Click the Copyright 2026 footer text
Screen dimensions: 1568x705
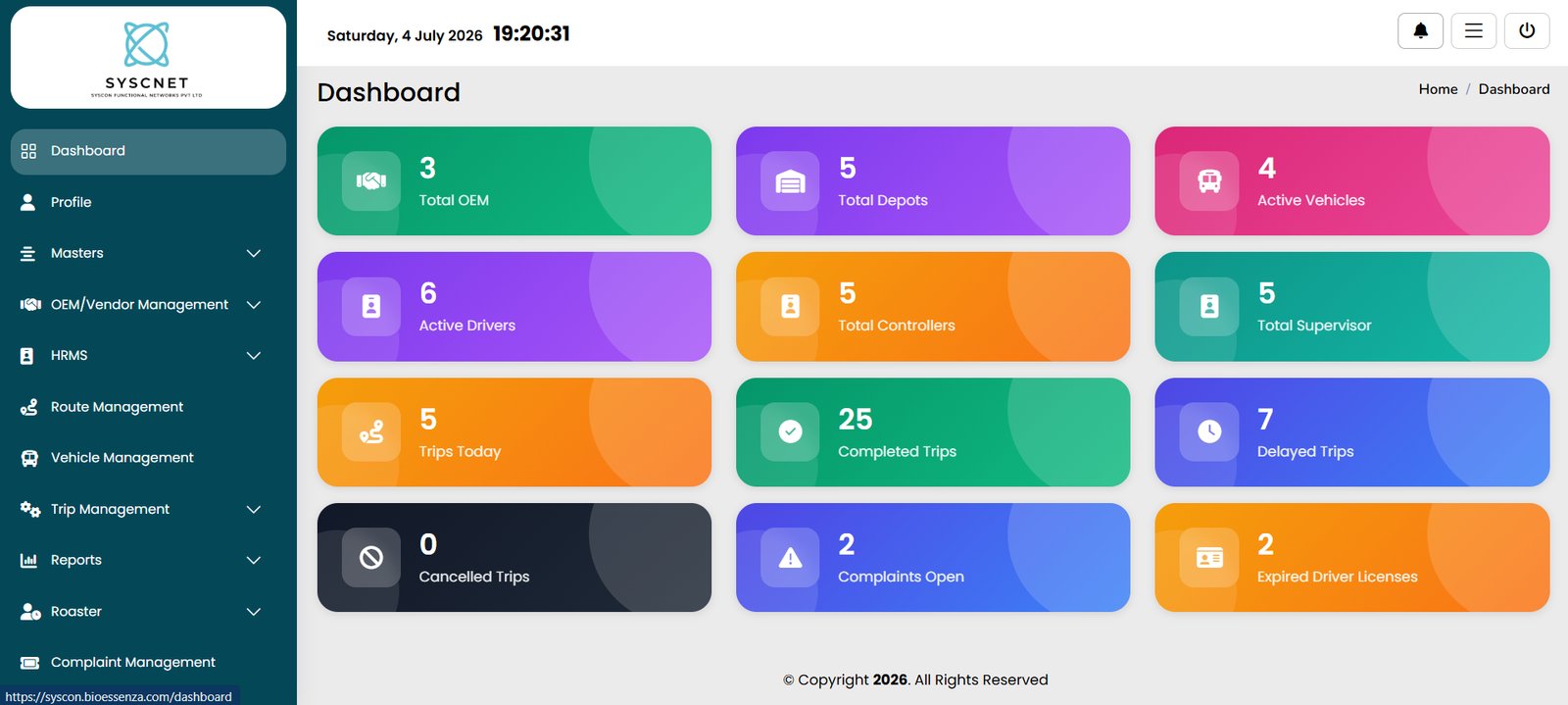pyautogui.click(x=915, y=680)
